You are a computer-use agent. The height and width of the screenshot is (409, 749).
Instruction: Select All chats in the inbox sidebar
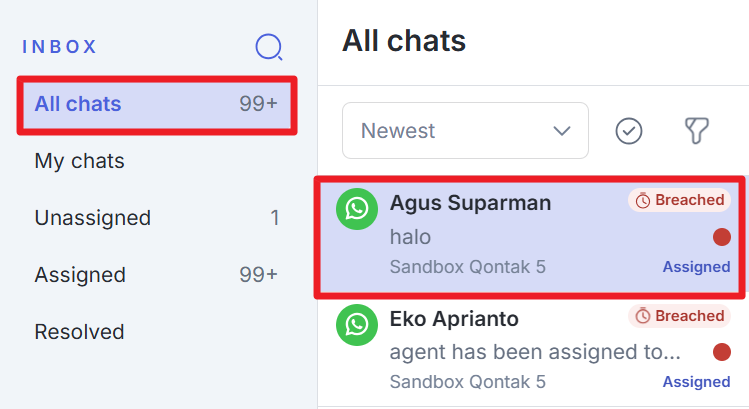click(x=78, y=104)
